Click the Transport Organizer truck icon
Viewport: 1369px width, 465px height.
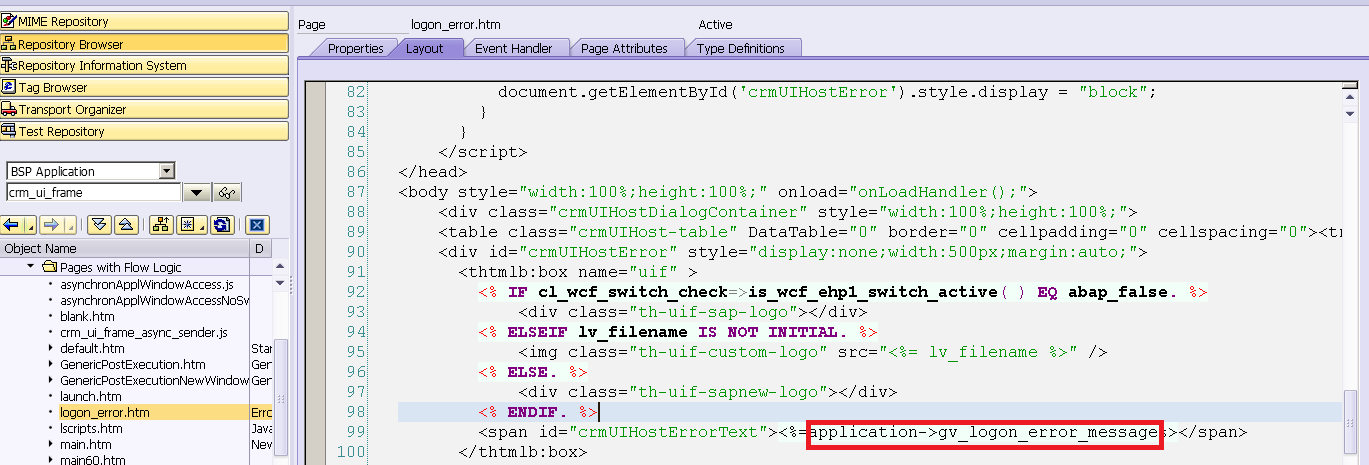point(10,109)
